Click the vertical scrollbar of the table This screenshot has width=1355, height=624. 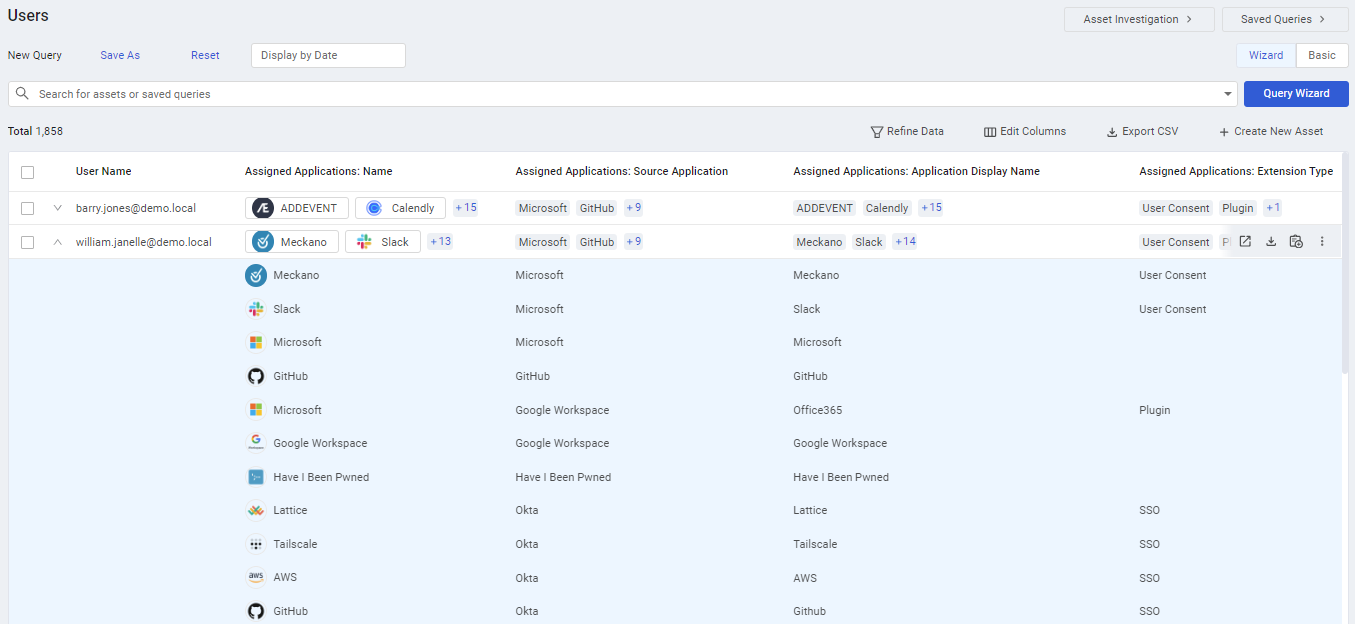click(x=1345, y=262)
